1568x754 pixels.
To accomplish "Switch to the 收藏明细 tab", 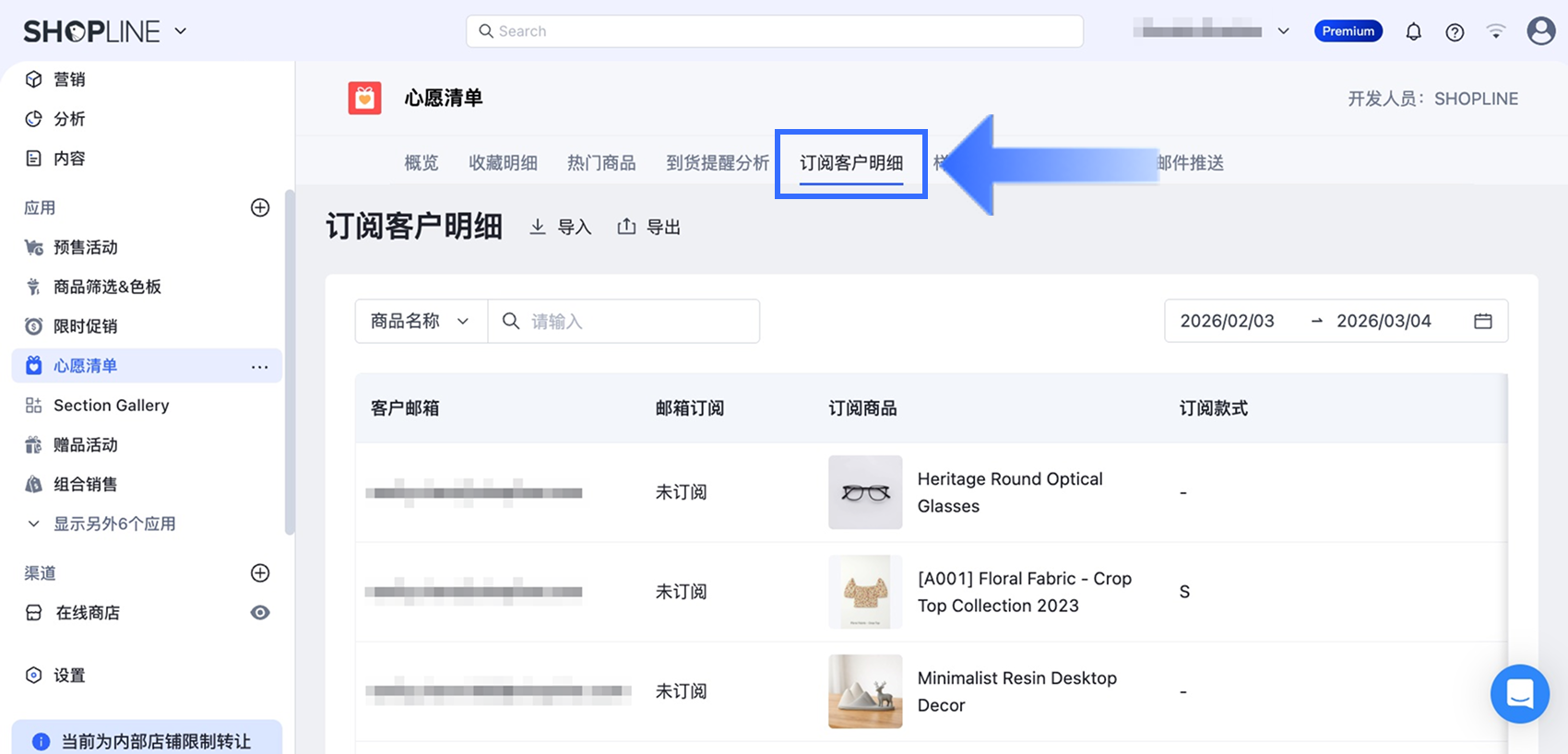I will [x=503, y=163].
